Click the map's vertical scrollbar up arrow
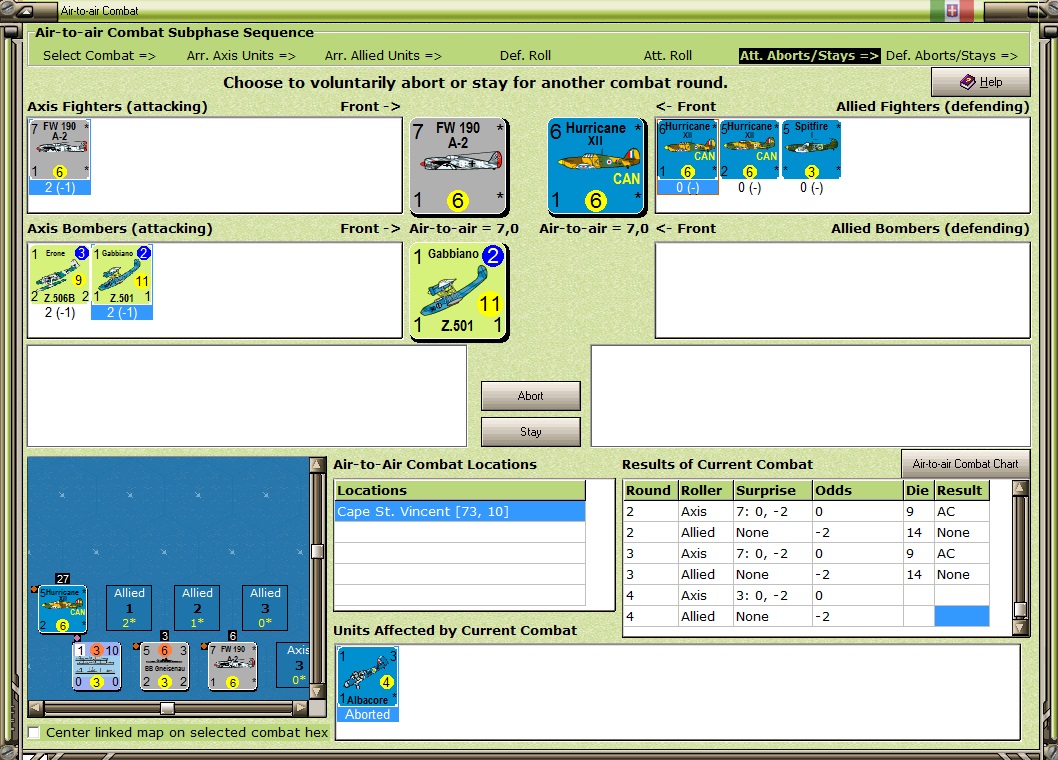Screen dimensions: 1058x760 coord(317,464)
